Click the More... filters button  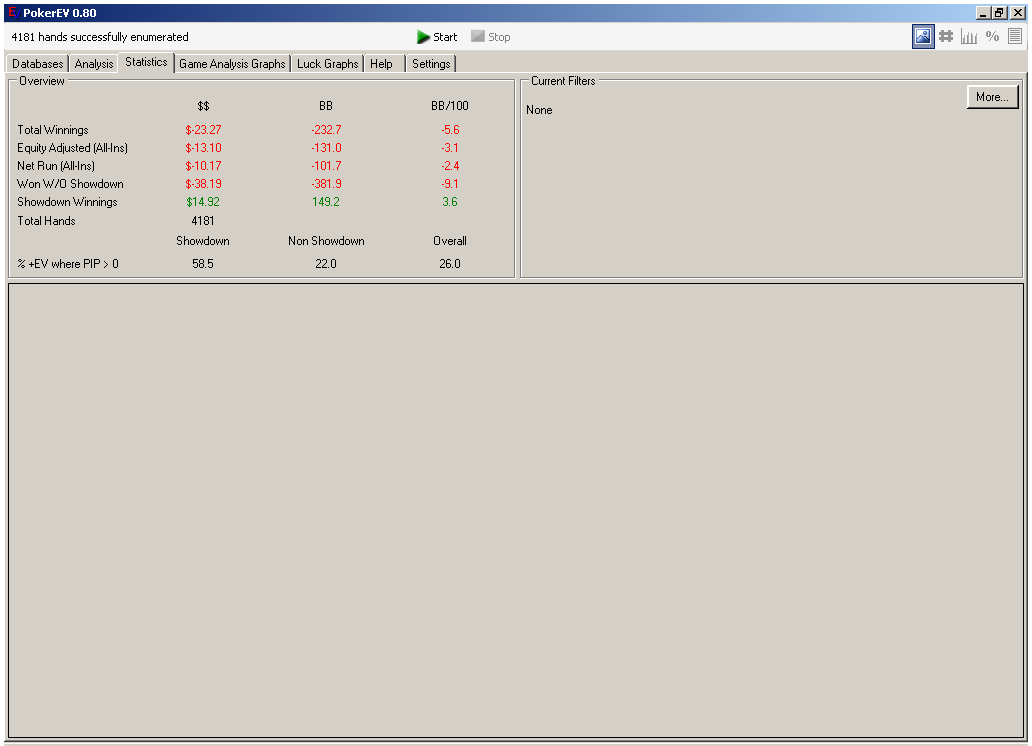tap(992, 97)
